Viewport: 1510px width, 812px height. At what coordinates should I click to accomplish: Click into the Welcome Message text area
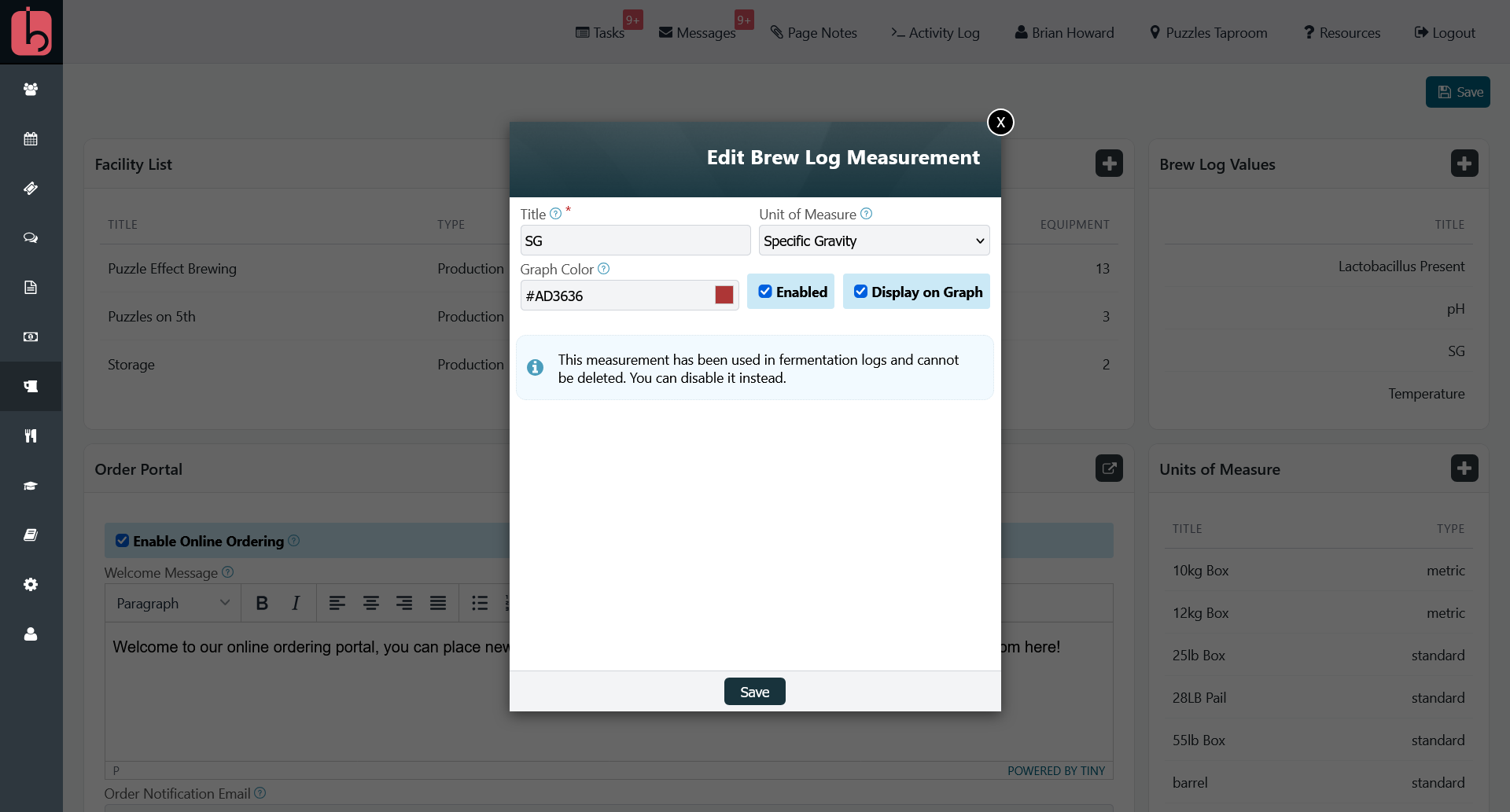(x=609, y=692)
